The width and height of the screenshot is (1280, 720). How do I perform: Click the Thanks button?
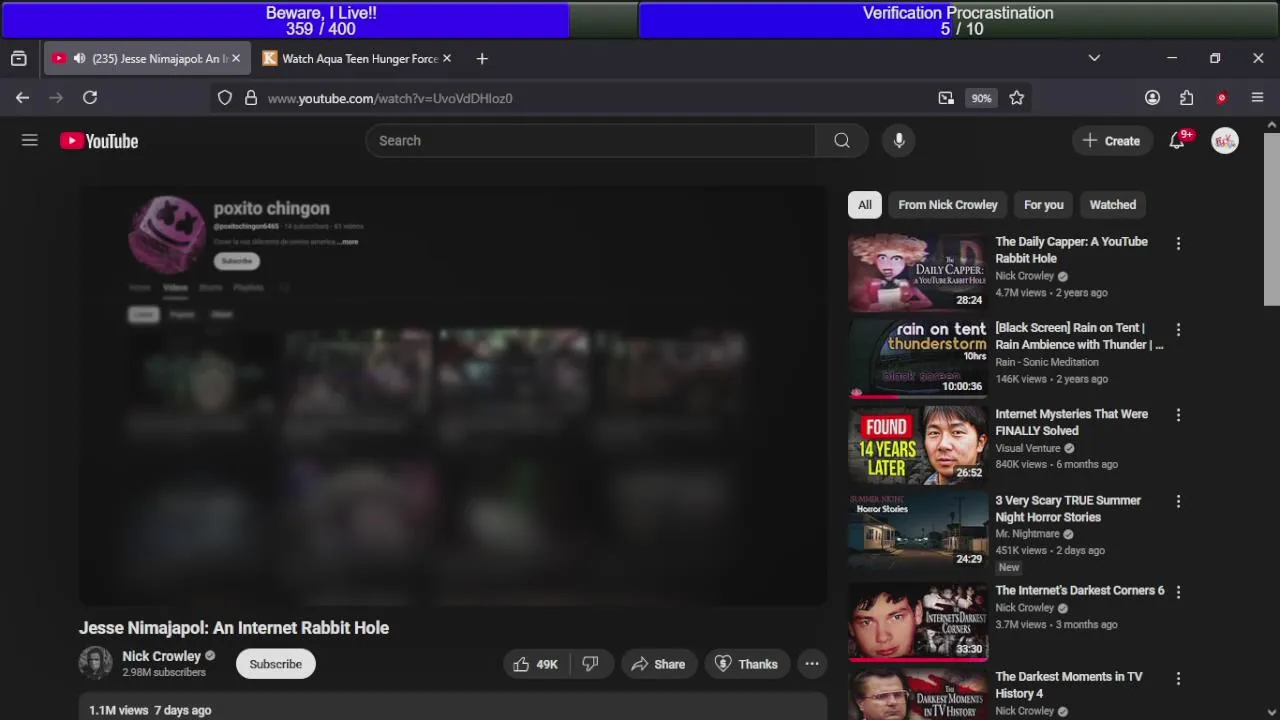(746, 664)
